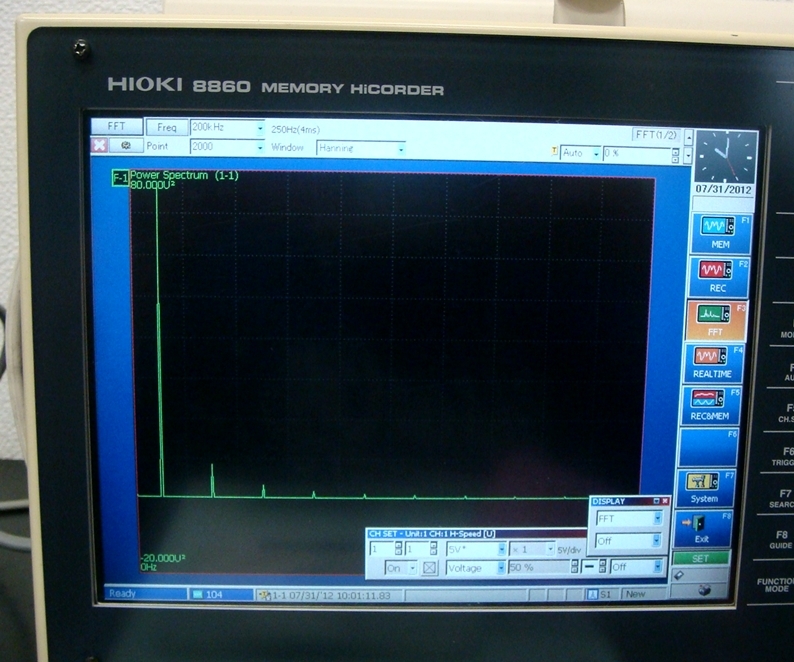The height and width of the screenshot is (662, 794).
Task: Click the 0 % input field
Action: pos(637,153)
